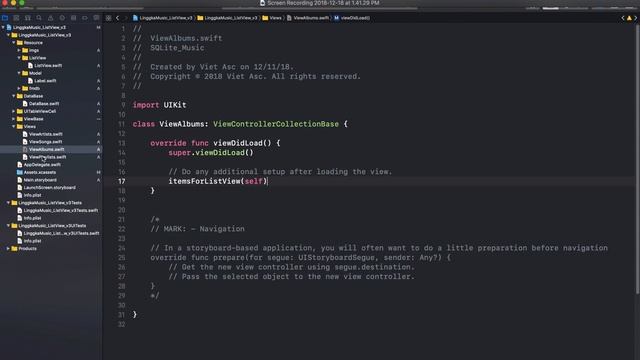The height and width of the screenshot is (360, 640).
Task: Open the Breakpoint navigator icon
Action: [85, 18]
